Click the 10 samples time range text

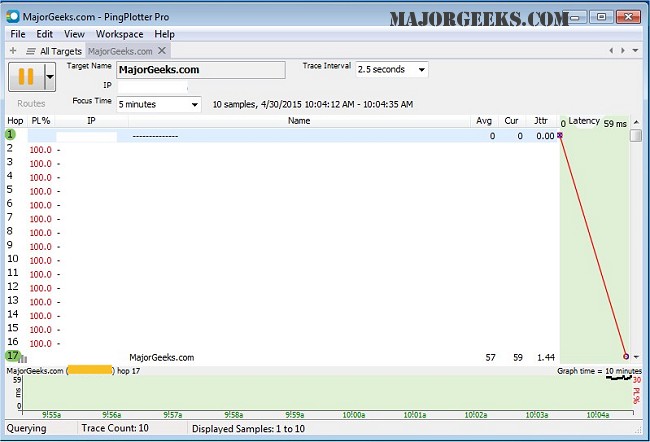click(x=313, y=104)
